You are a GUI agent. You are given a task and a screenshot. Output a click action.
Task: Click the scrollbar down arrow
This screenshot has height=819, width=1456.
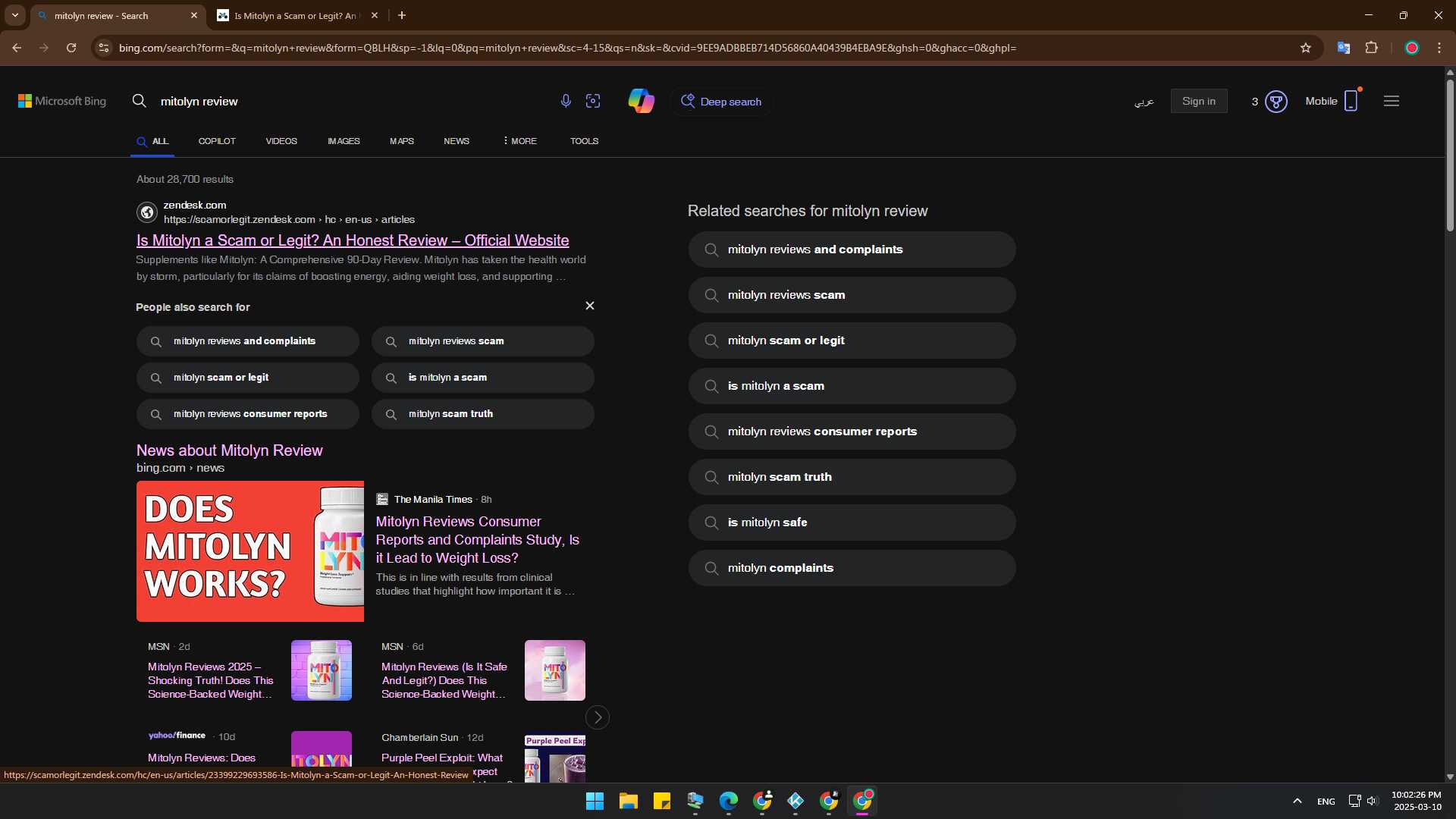(1450, 777)
